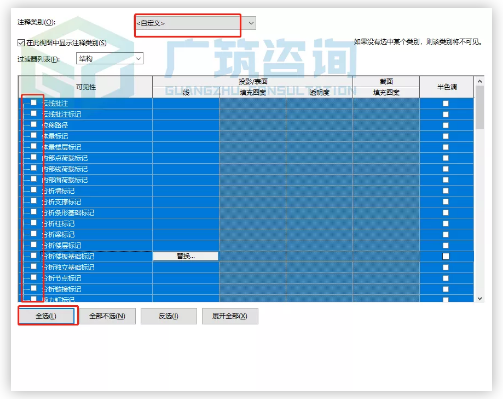This screenshot has height=399, width=503.
Task: Select the 位移路径 category name
Action: pos(55,125)
